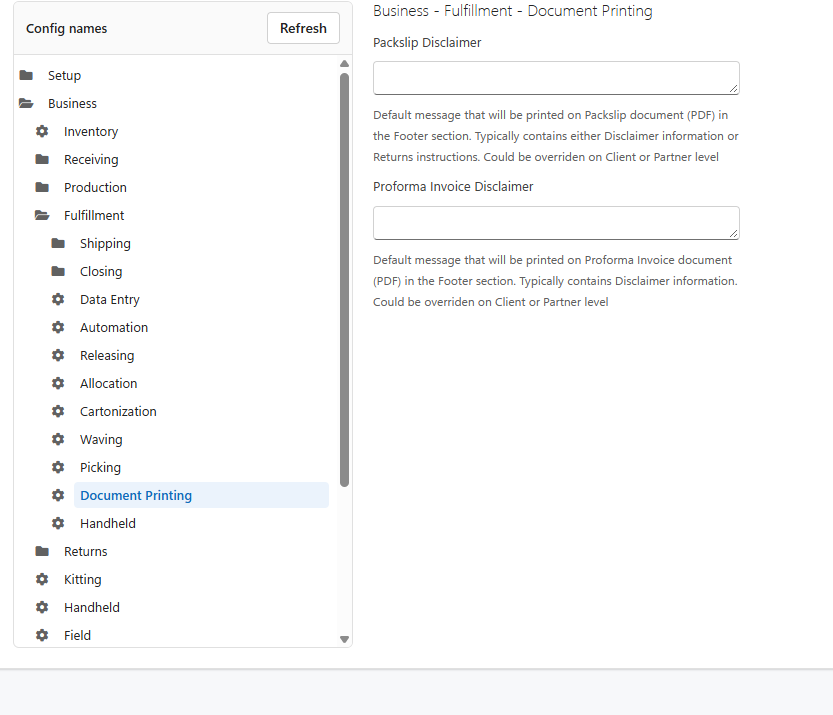This screenshot has width=833, height=715.
Task: Click the Packslip Disclaimer text area
Action: point(556,78)
